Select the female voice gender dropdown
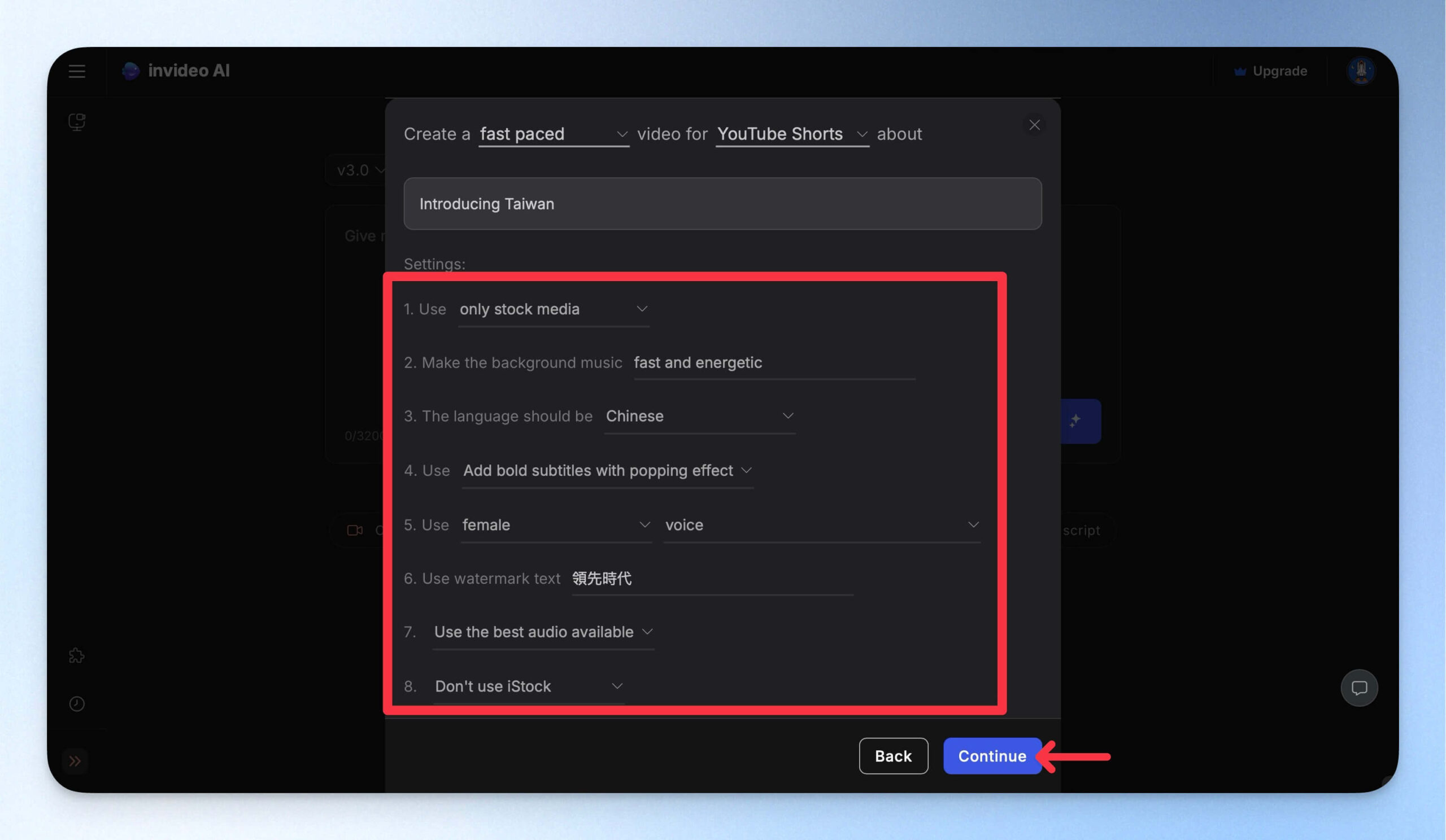Screen dimensions: 1446x840 (556, 525)
